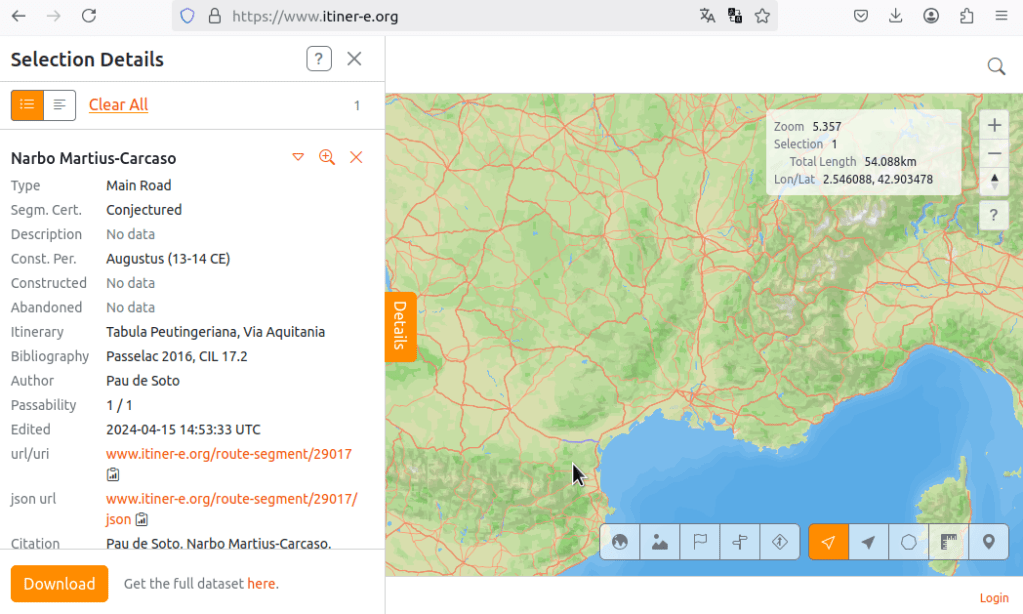Click the Clear All link

(x=118, y=105)
